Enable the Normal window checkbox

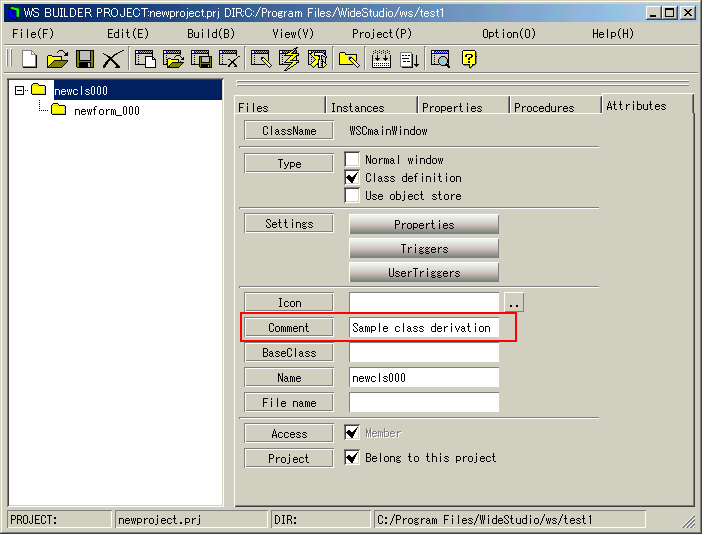coord(352,160)
